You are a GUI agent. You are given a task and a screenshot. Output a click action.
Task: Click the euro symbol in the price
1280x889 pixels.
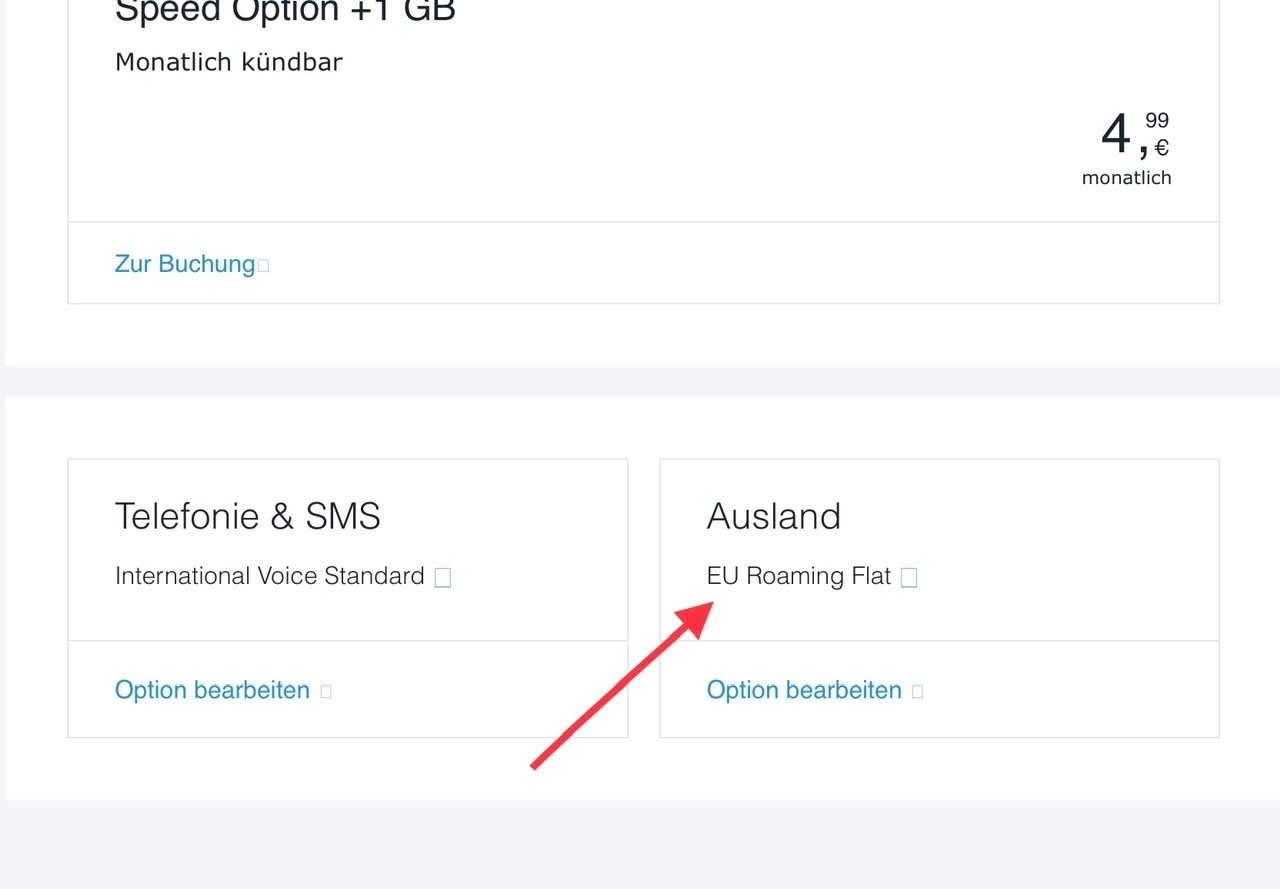coord(1162,148)
